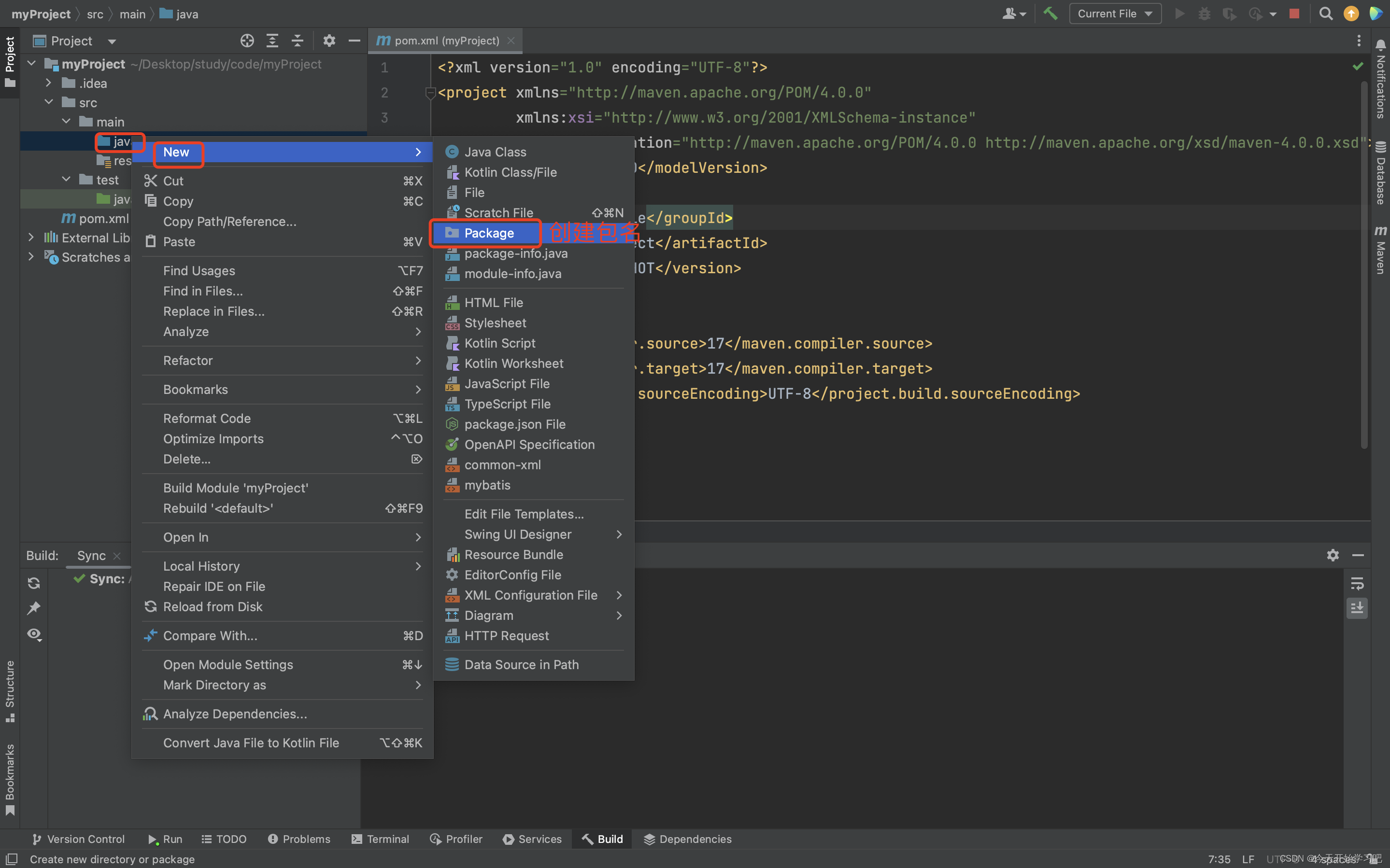Click the Expand All icon in Project panel
This screenshot has width=1390, height=868.
point(272,41)
